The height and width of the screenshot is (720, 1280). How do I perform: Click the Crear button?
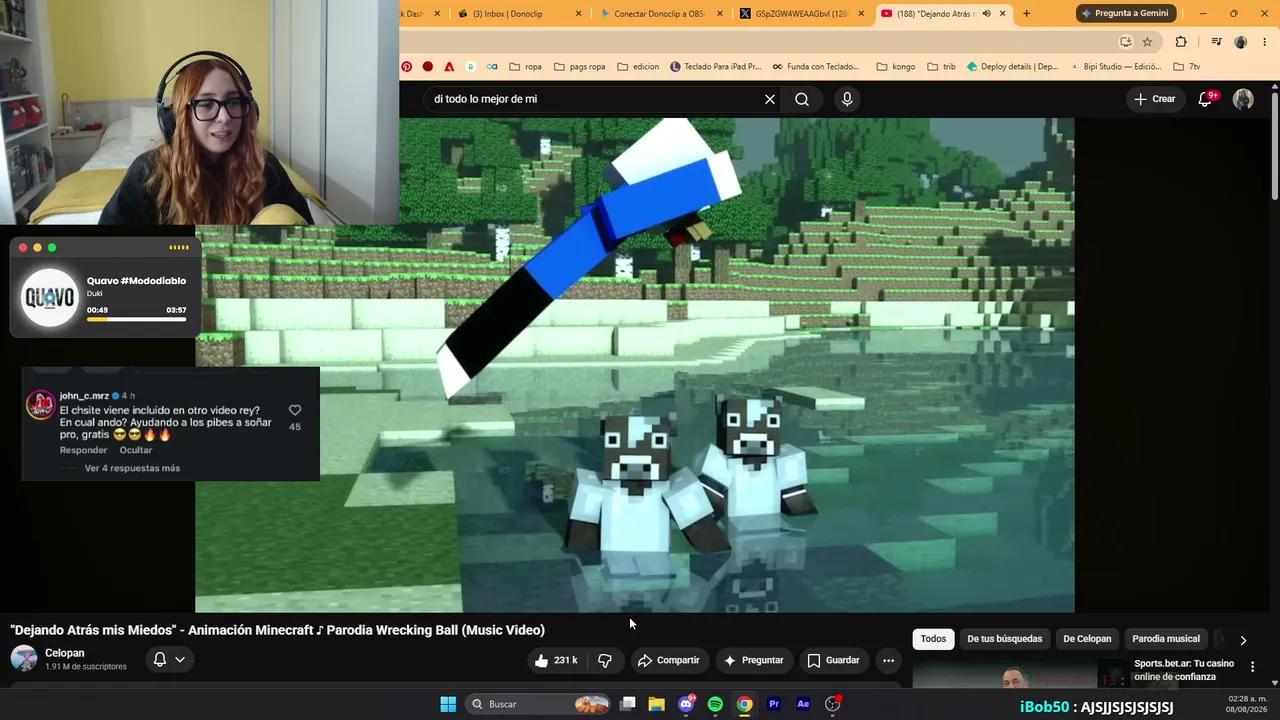coord(1154,99)
